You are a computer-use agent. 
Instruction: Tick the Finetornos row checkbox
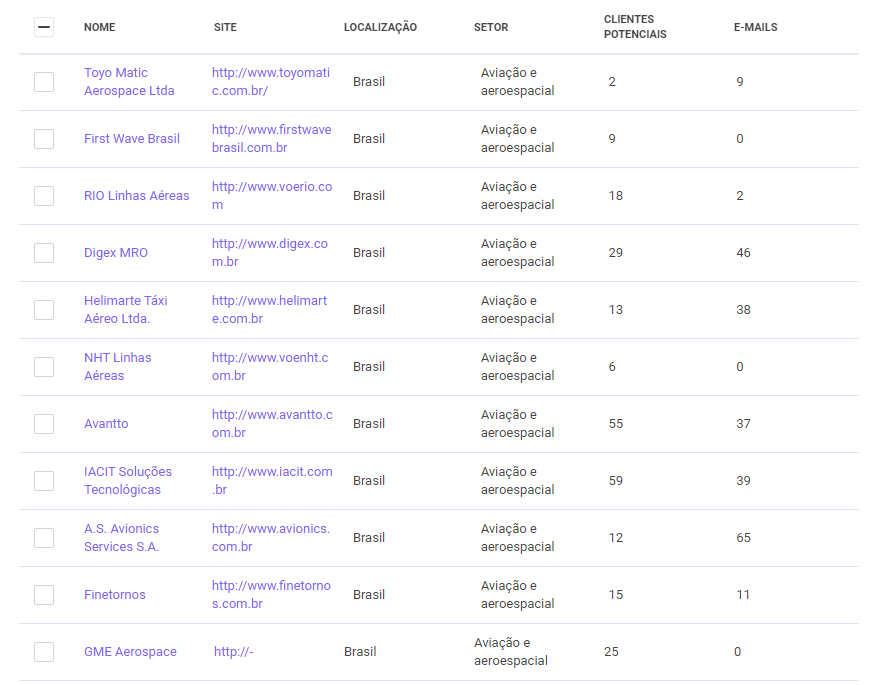(44, 595)
